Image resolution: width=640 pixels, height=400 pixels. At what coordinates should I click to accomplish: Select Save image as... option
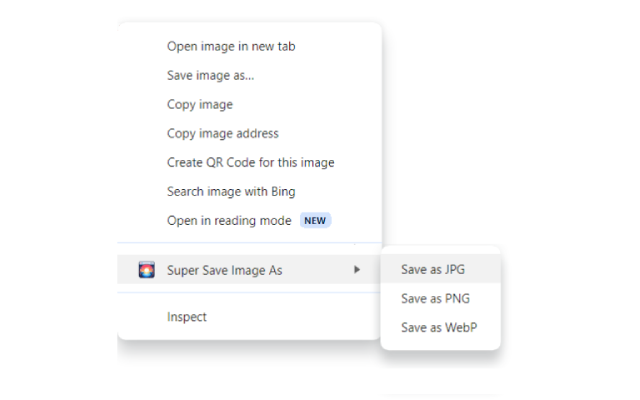coord(210,75)
